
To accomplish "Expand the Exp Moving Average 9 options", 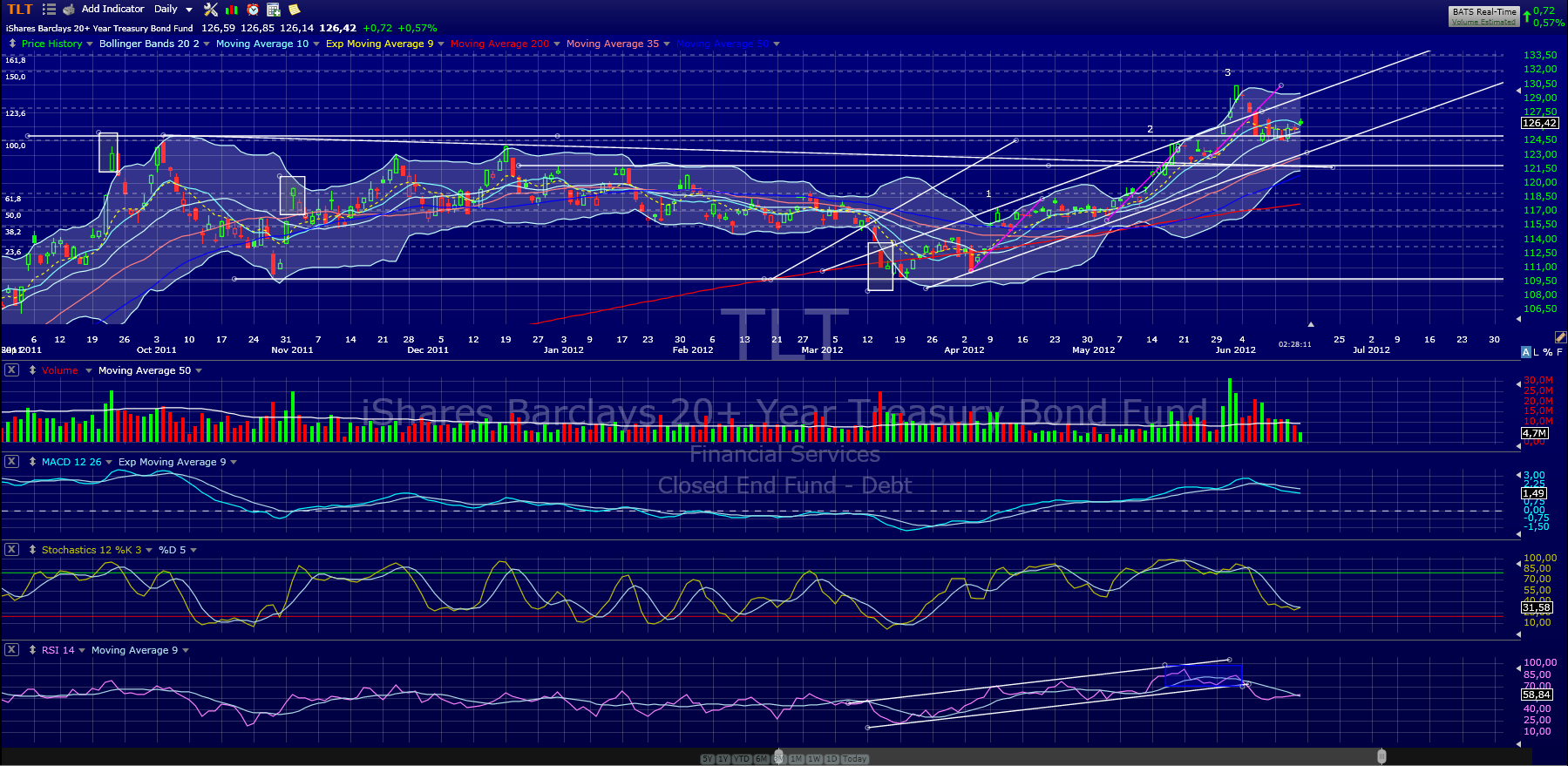I will (x=441, y=44).
